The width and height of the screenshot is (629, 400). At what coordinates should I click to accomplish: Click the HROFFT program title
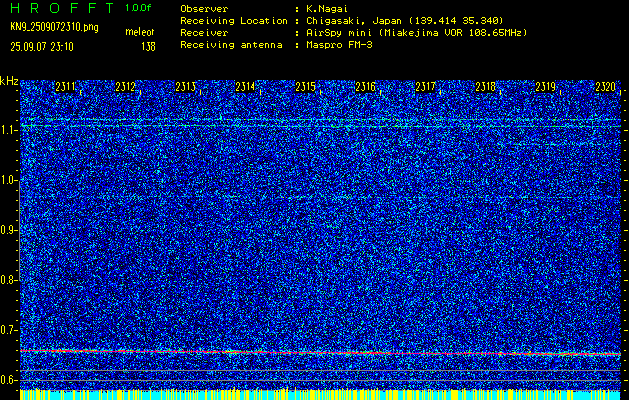click(62, 8)
